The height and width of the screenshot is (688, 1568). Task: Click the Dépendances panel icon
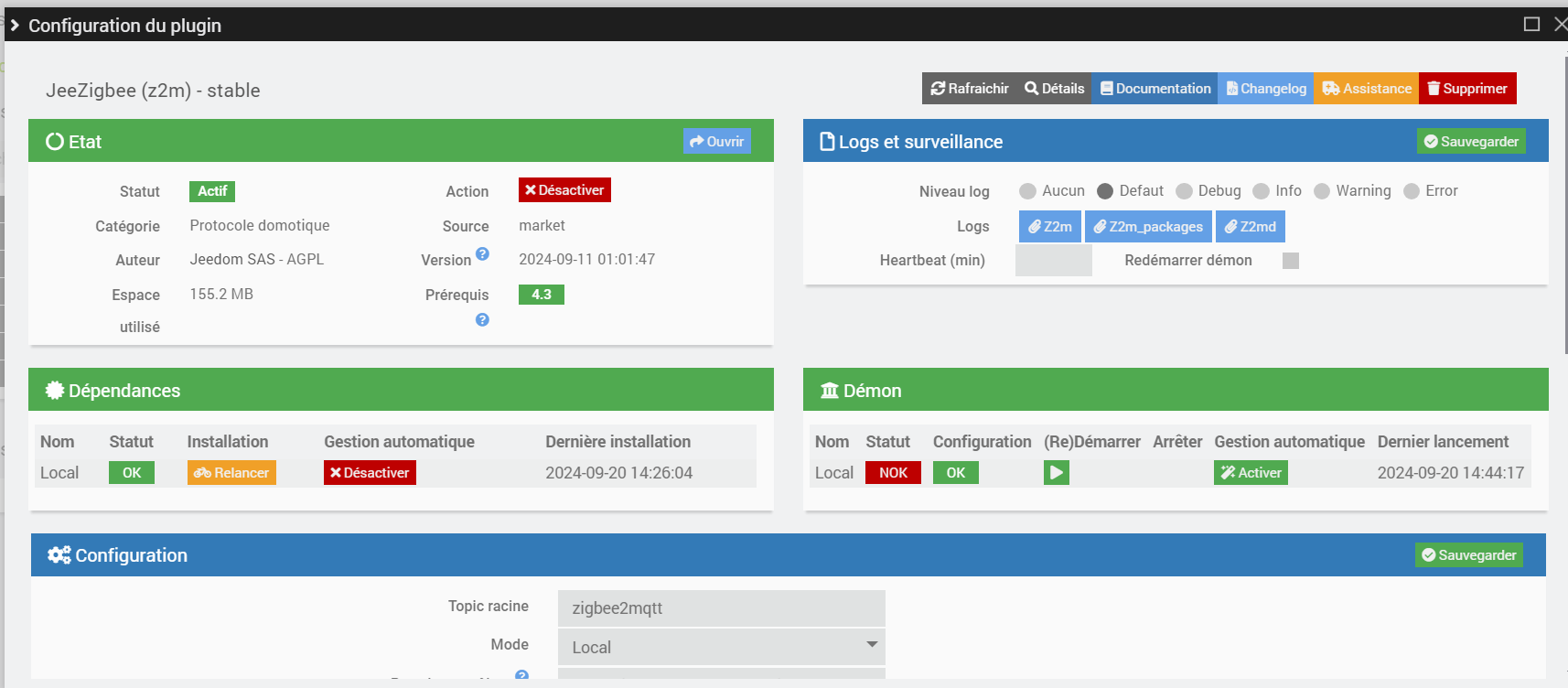point(55,391)
